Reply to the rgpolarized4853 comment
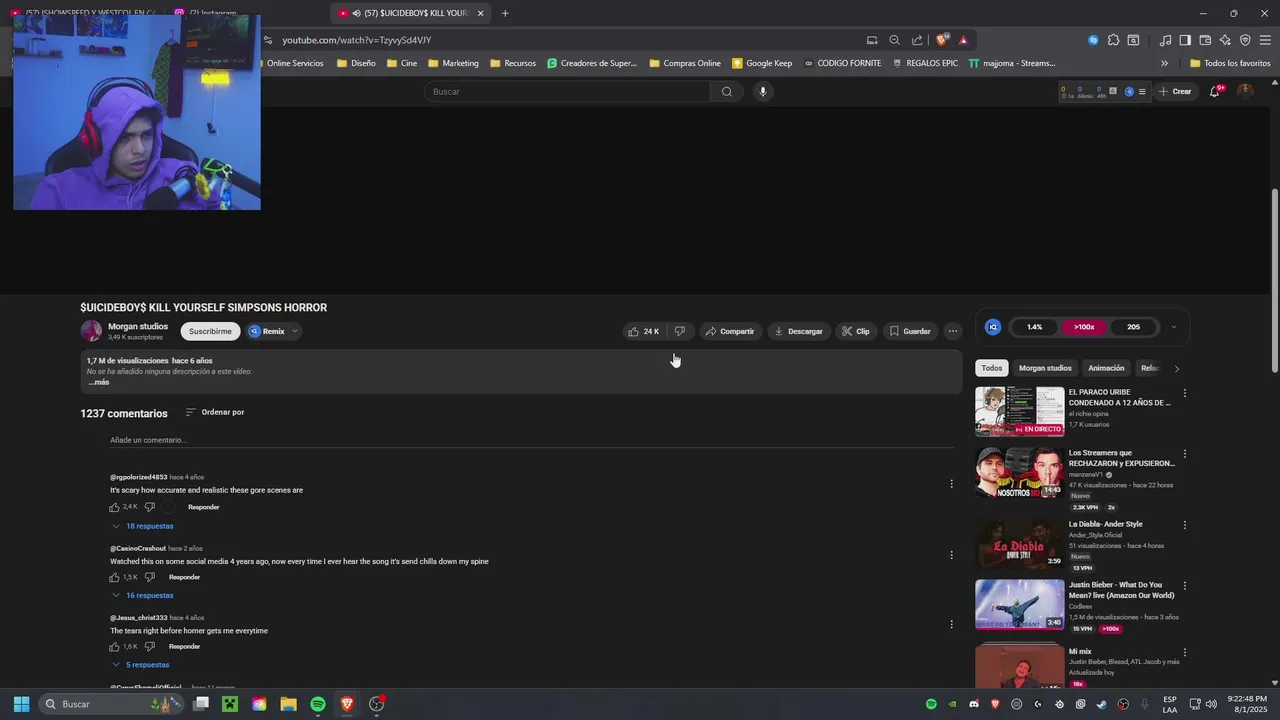The width and height of the screenshot is (1280, 720). pos(203,507)
